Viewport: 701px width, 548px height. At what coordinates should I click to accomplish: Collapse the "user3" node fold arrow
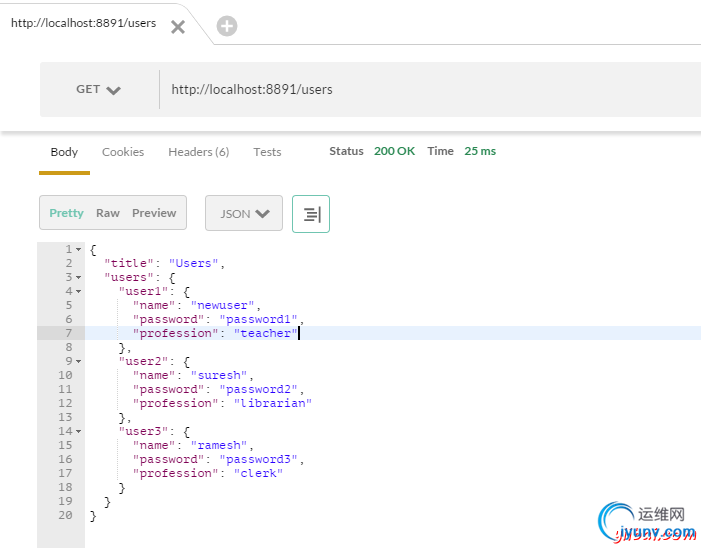click(x=79, y=431)
